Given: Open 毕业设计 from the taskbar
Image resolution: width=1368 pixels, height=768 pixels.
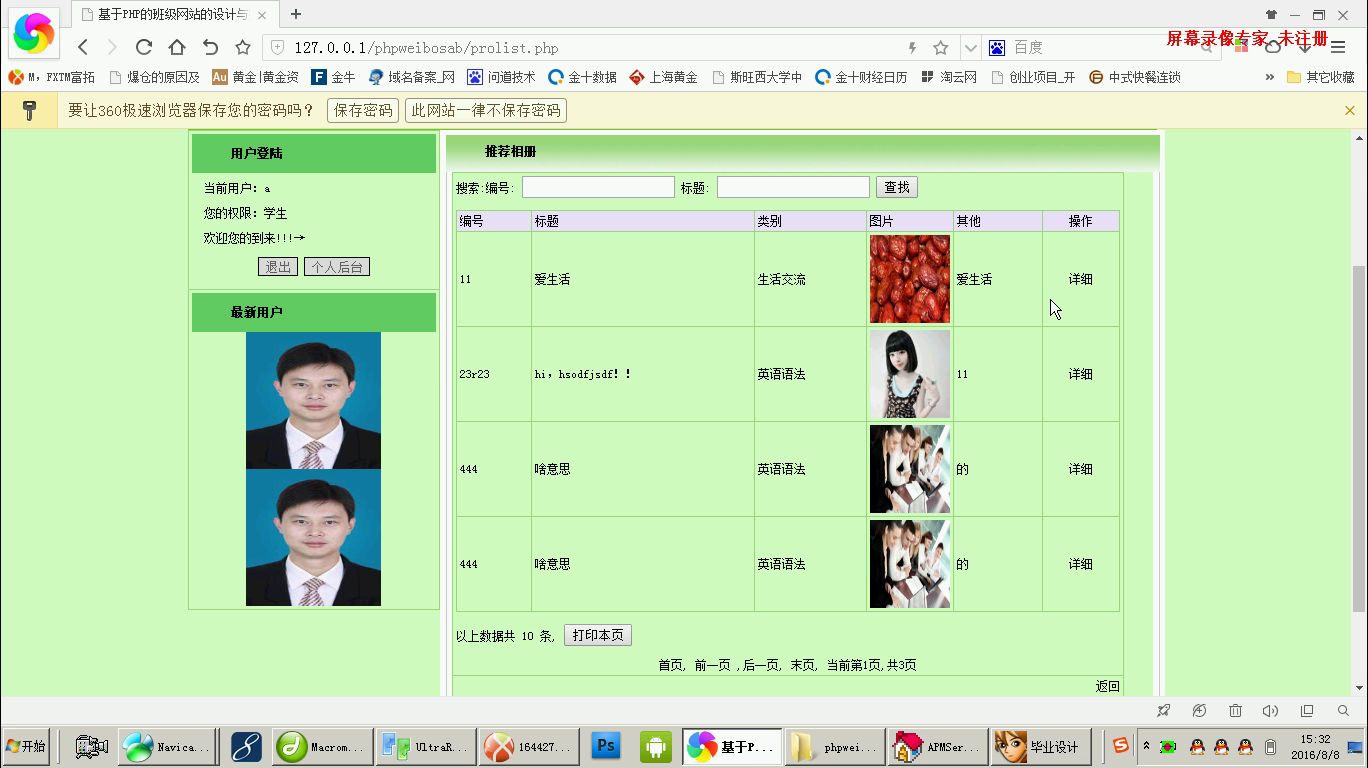Looking at the screenshot, I should coord(1041,746).
